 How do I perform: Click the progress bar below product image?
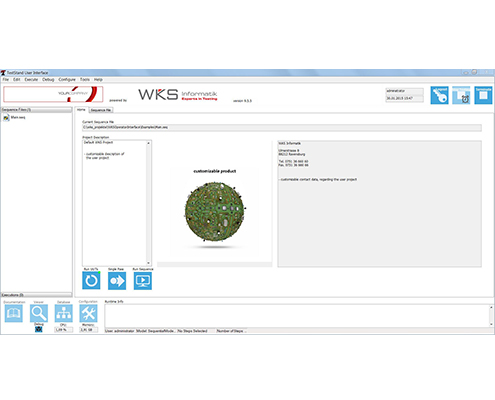coord(215,264)
